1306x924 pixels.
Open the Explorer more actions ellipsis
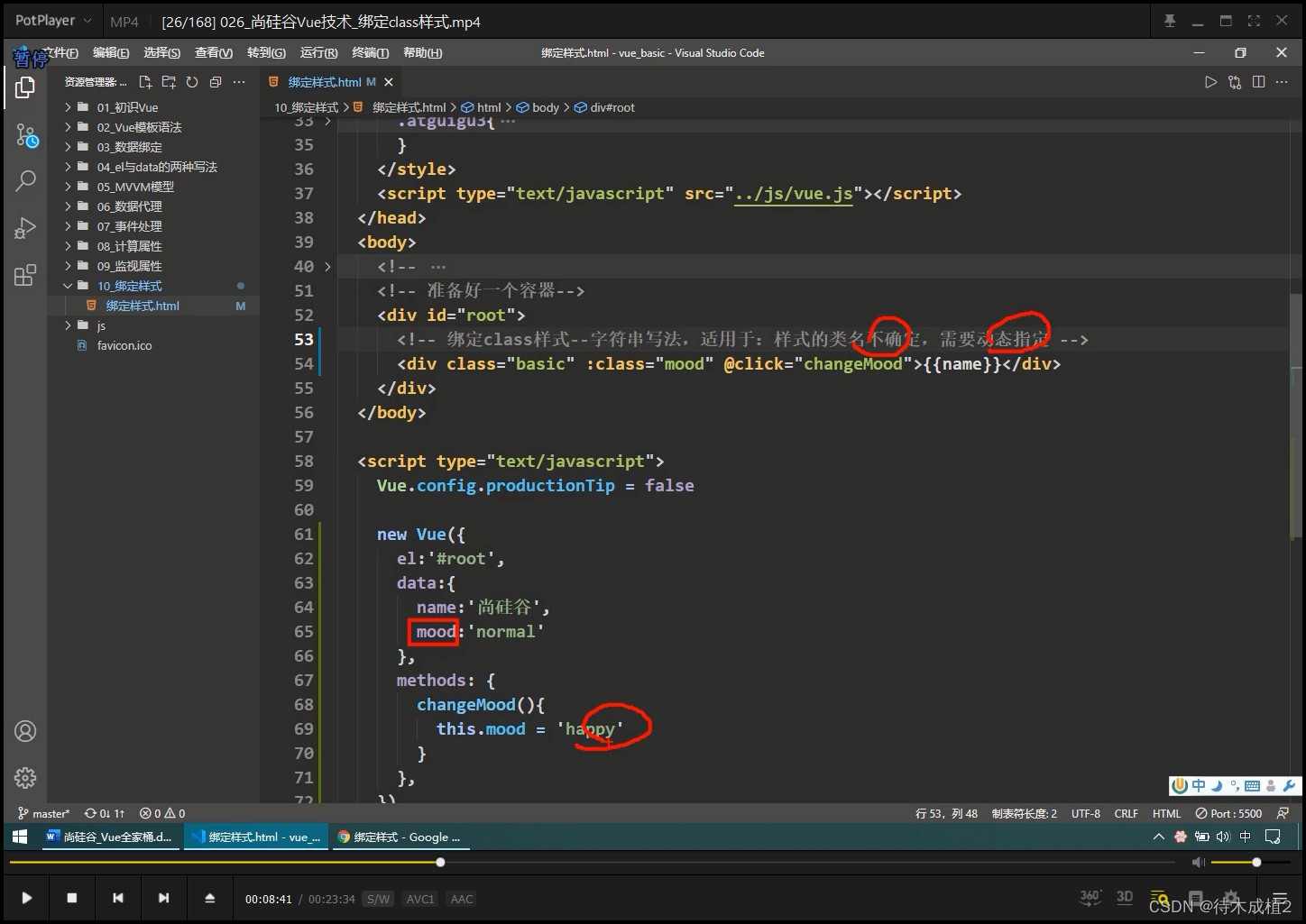[239, 82]
